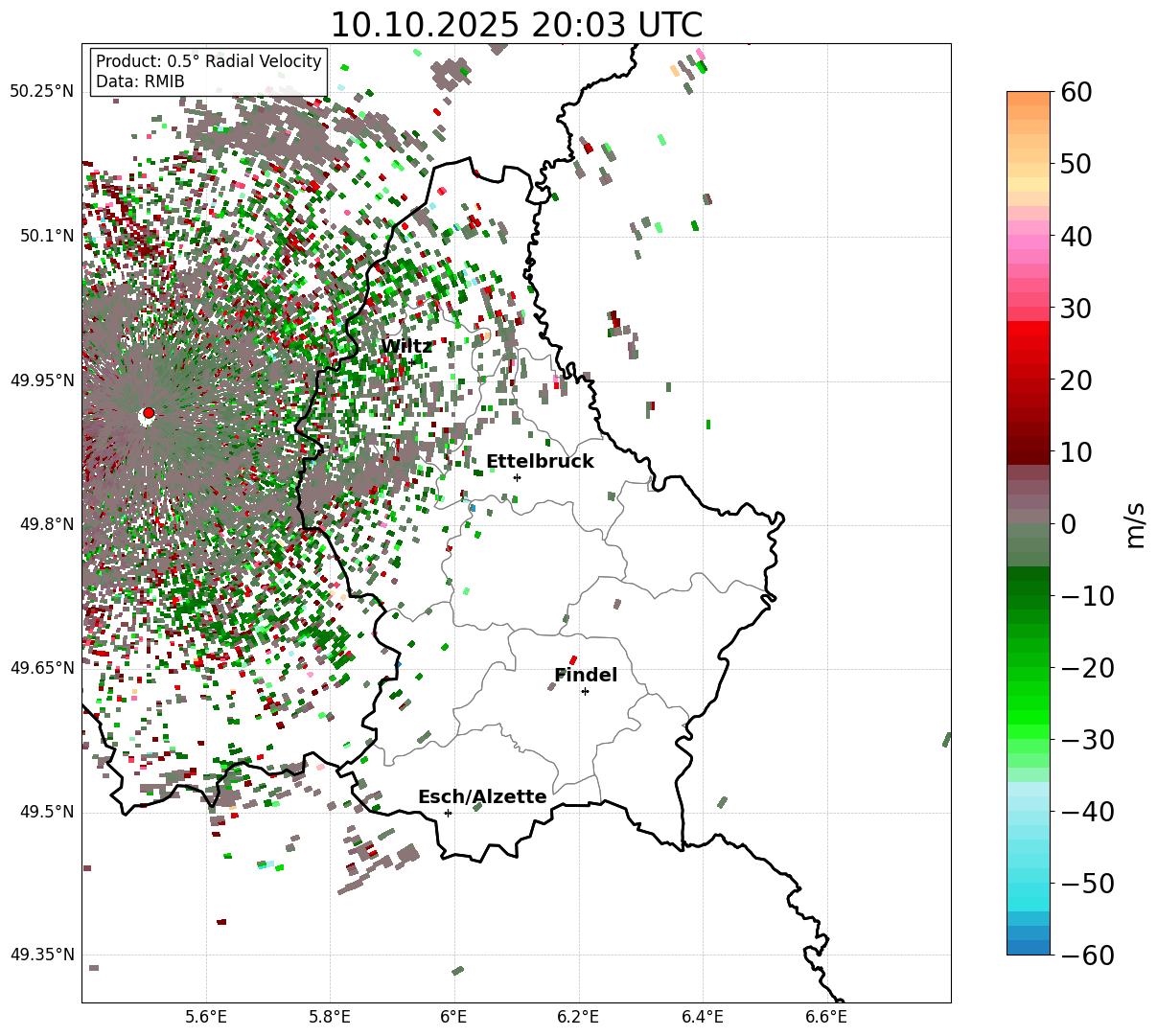Click the Esch/Alzette cross marker

click(x=448, y=813)
